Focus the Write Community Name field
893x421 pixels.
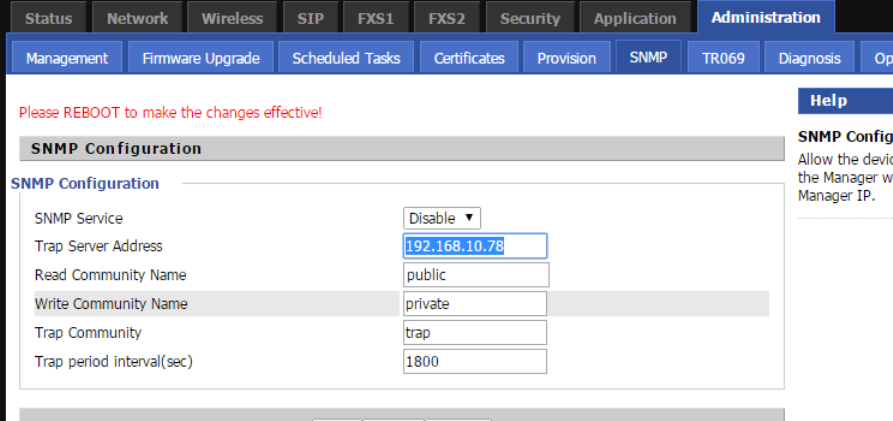tap(475, 304)
